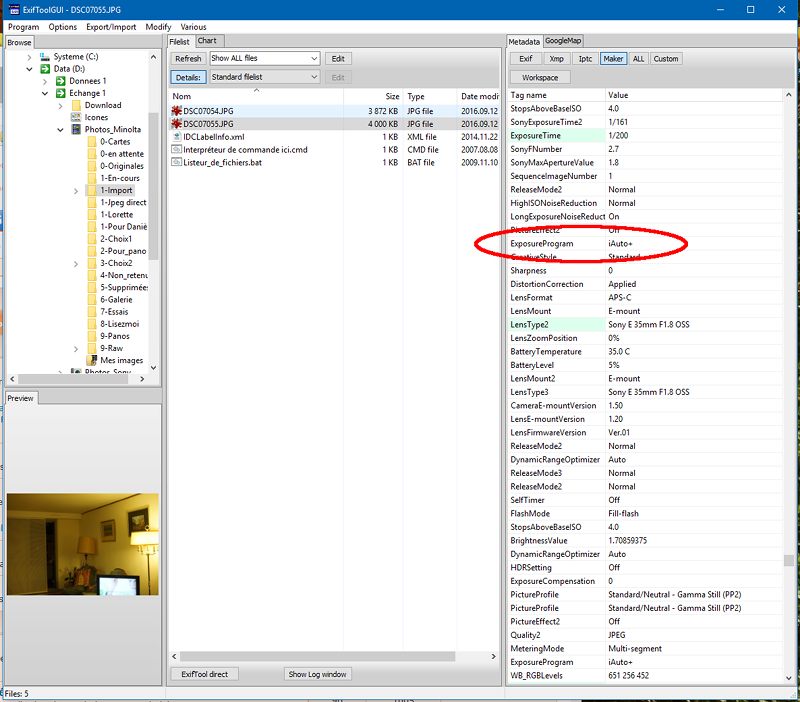Viewport: 800px width, 702px height.
Task: Select the Iptc metadata filter
Action: pyautogui.click(x=585, y=59)
